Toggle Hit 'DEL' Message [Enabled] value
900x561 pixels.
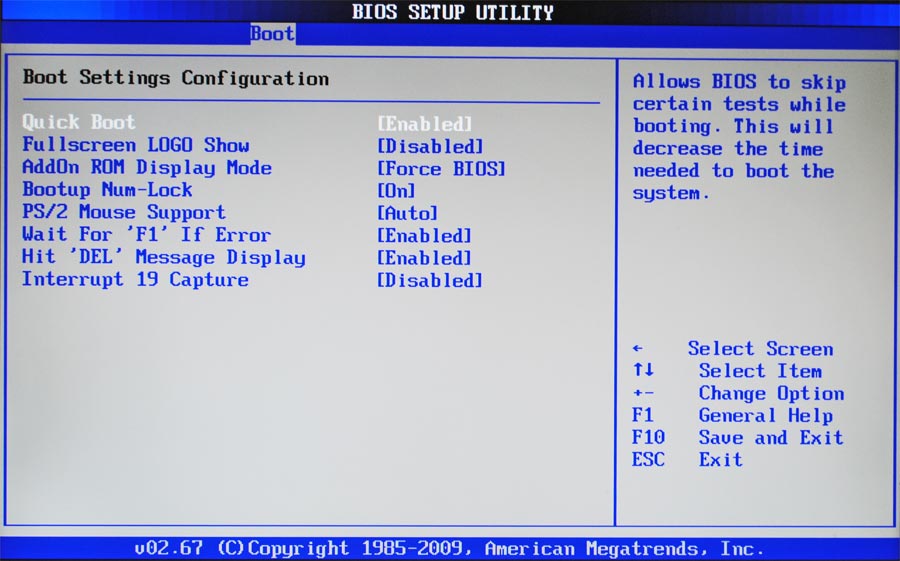point(425,258)
